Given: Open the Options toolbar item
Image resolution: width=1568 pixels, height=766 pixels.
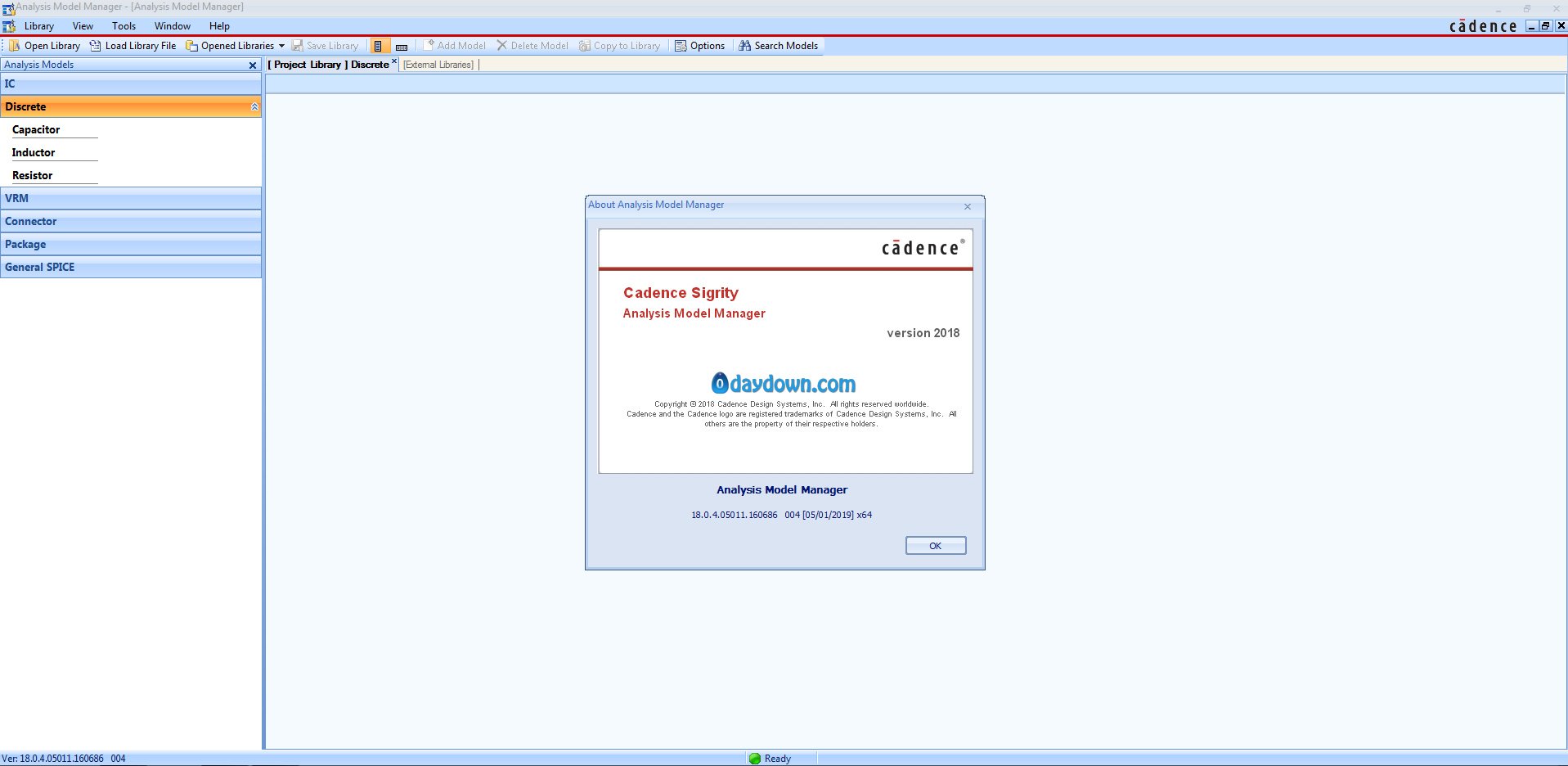Looking at the screenshot, I should 699,46.
